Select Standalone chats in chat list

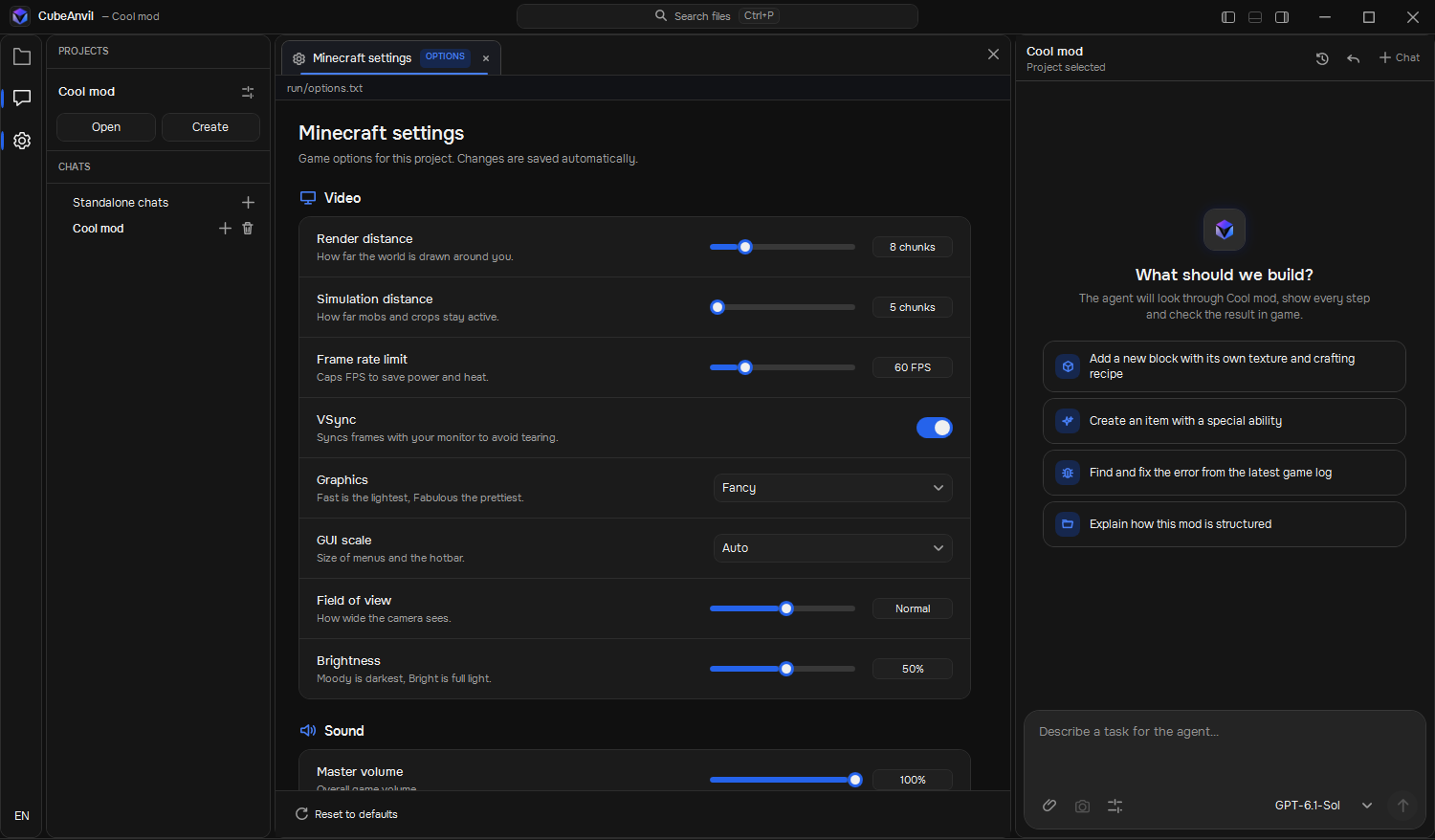pos(121,203)
